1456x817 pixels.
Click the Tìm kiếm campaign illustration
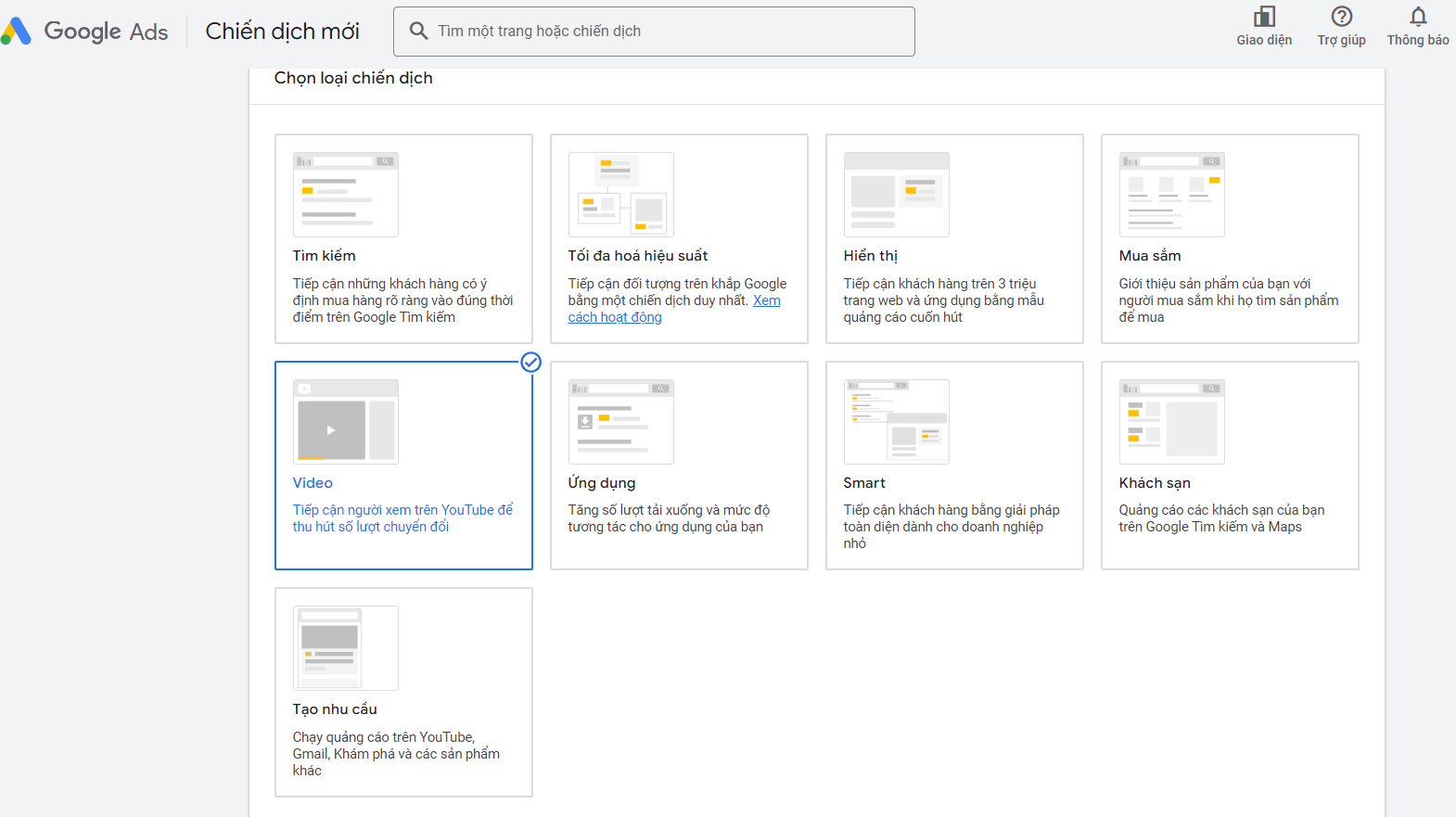(x=346, y=195)
